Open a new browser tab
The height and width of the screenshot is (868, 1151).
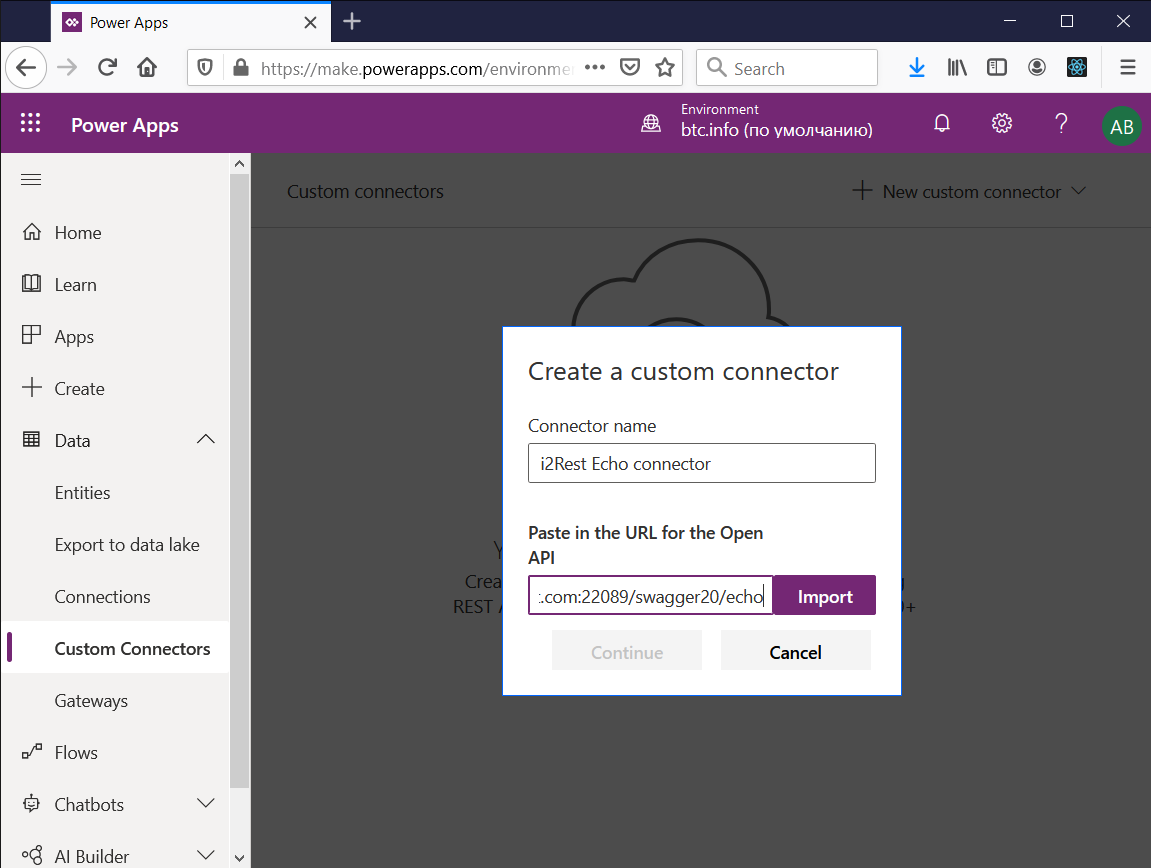click(x=352, y=21)
